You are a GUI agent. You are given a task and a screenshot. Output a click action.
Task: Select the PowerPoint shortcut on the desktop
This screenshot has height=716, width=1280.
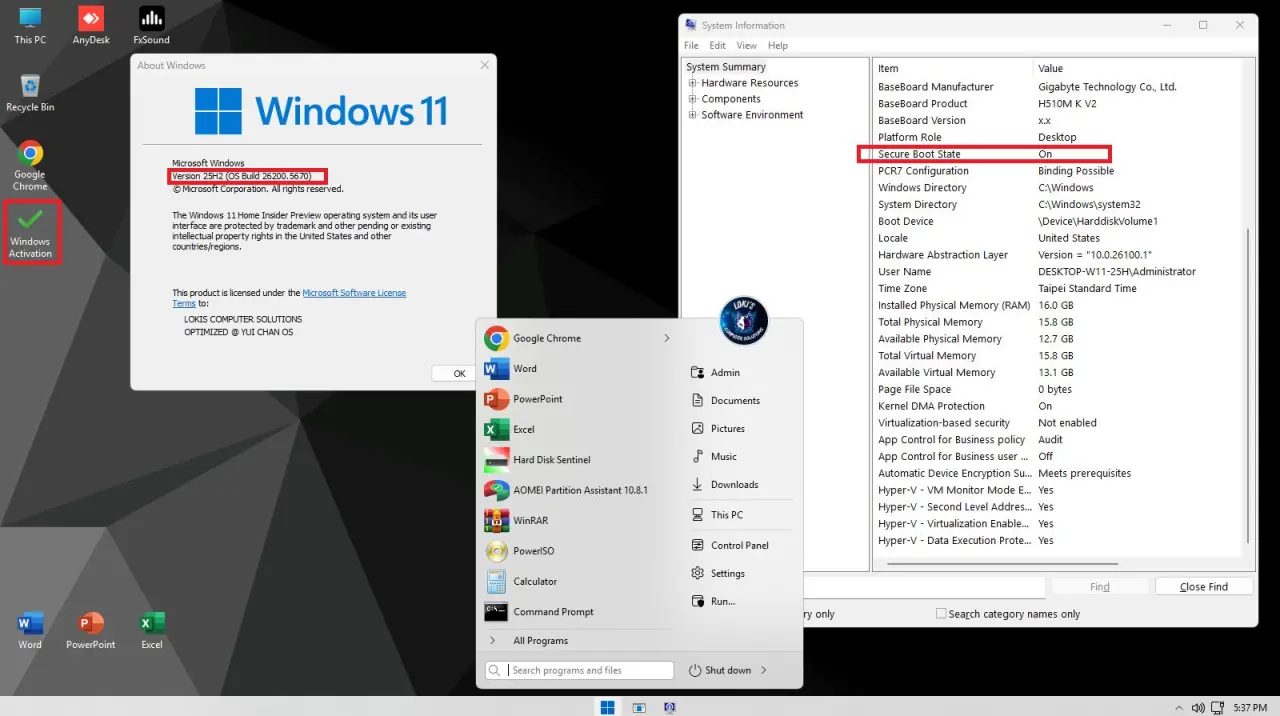[x=91, y=631]
